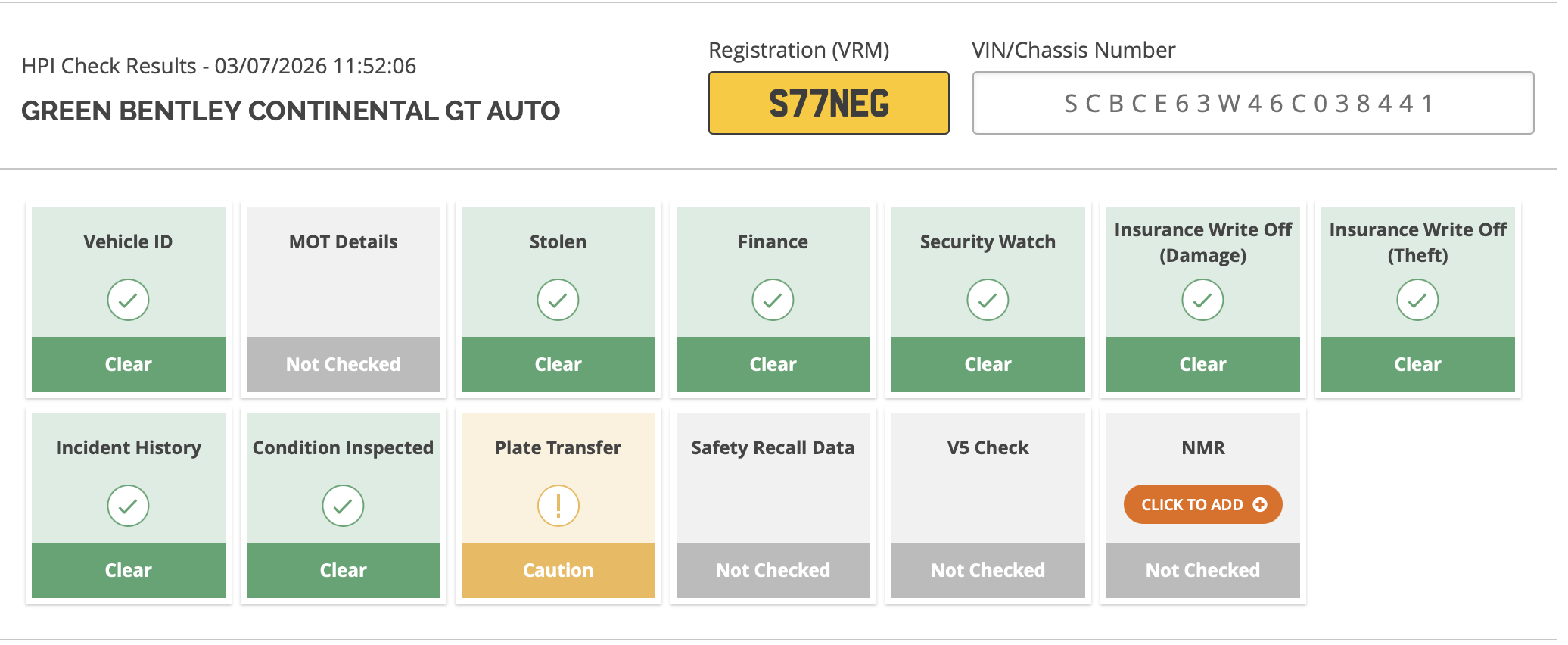Open the Safety Recall Data tile
1568x645 pixels.
pyautogui.click(x=773, y=506)
